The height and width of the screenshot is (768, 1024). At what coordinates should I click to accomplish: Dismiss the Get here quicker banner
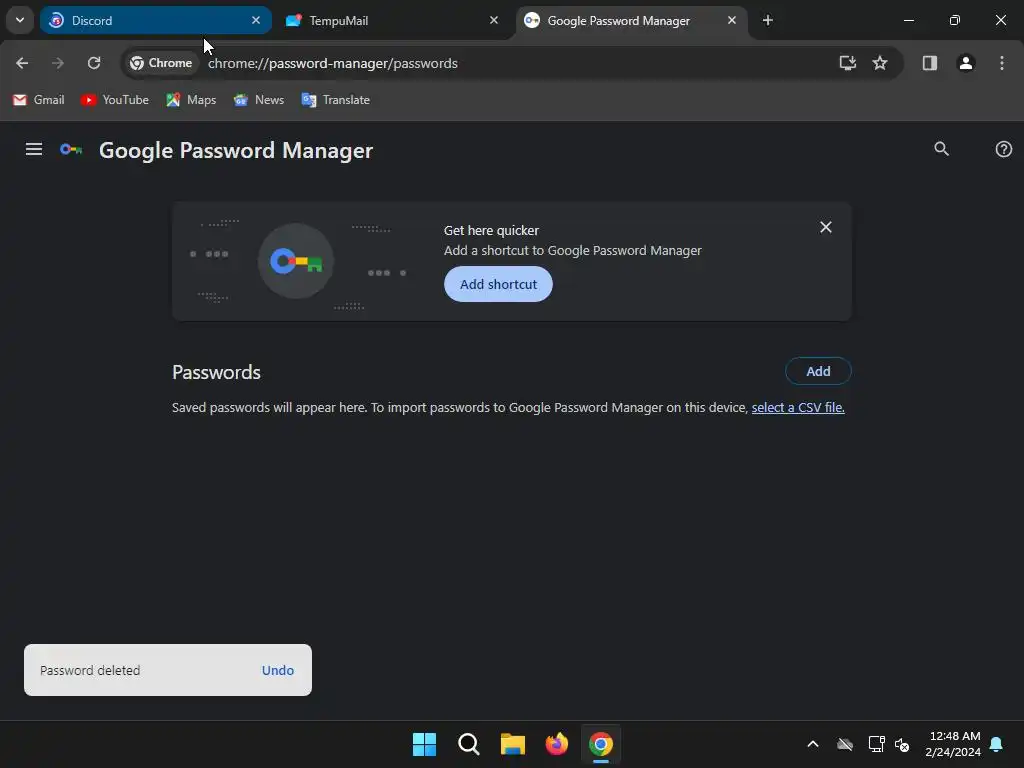825,227
